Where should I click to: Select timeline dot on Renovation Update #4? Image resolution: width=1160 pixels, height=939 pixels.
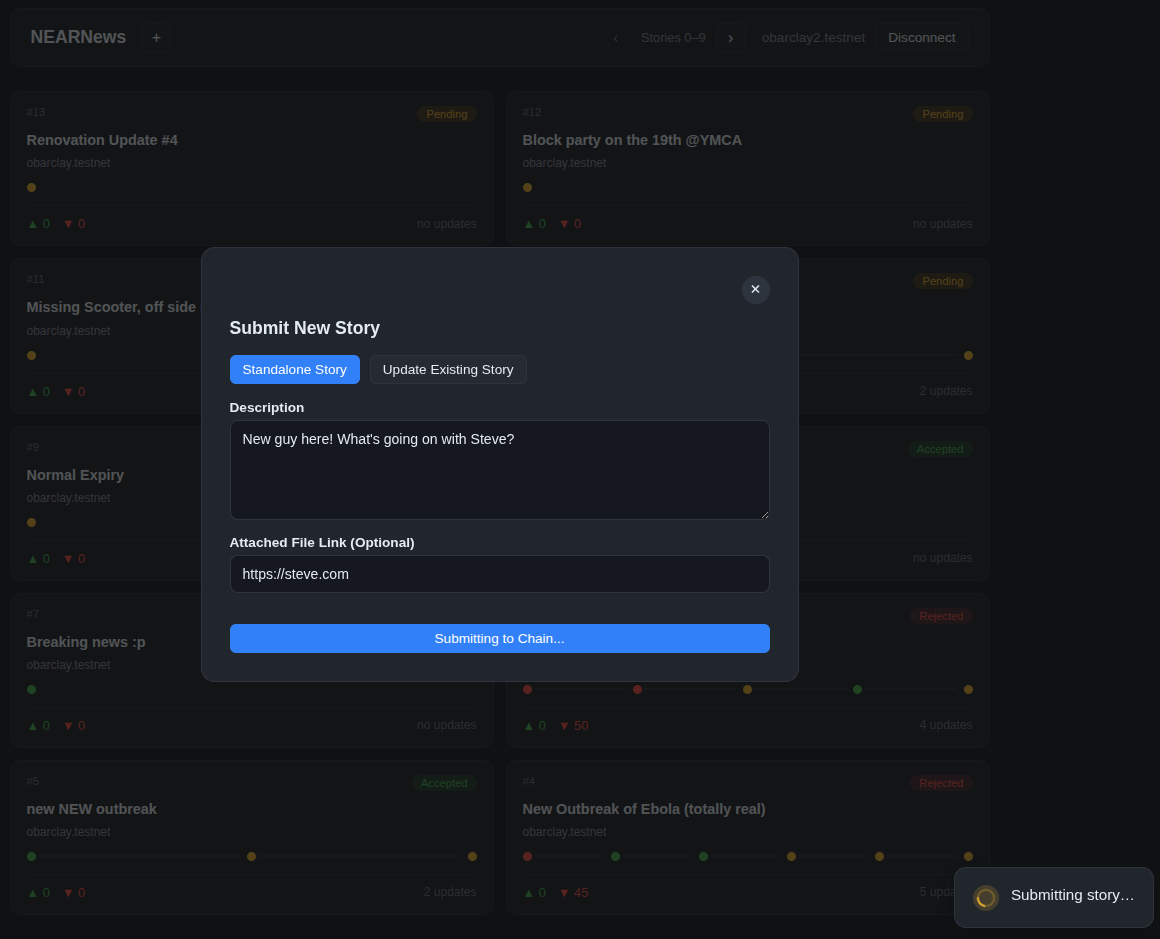click(31, 187)
